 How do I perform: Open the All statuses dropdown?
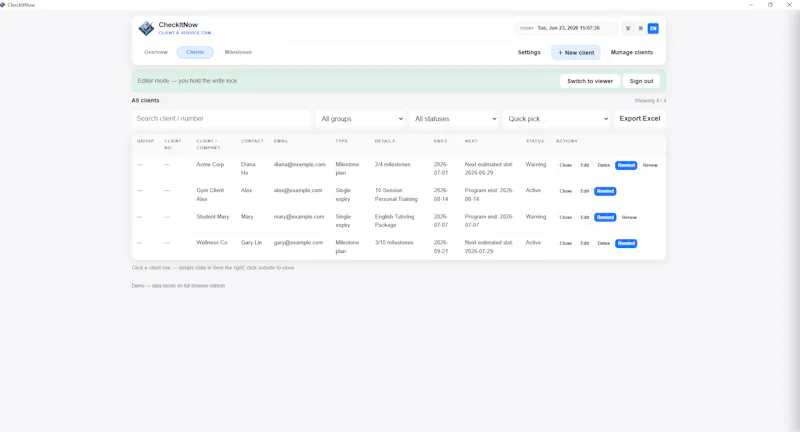tap(455, 119)
